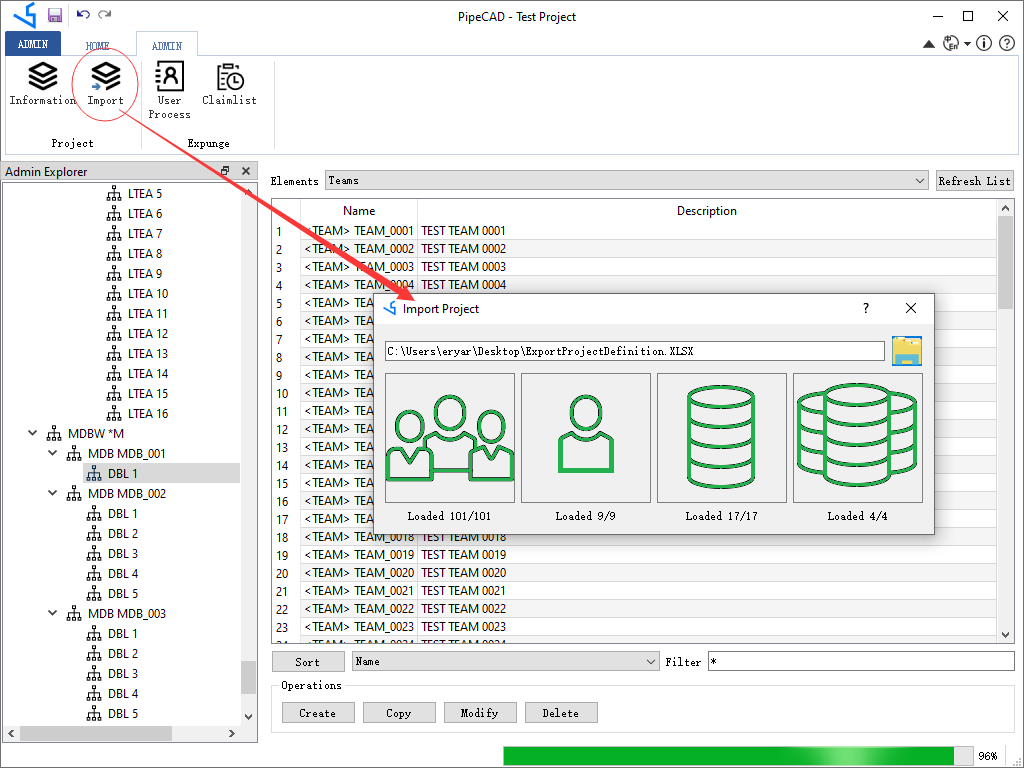
Task: Open the Elements dropdown showing Teams
Action: point(921,180)
